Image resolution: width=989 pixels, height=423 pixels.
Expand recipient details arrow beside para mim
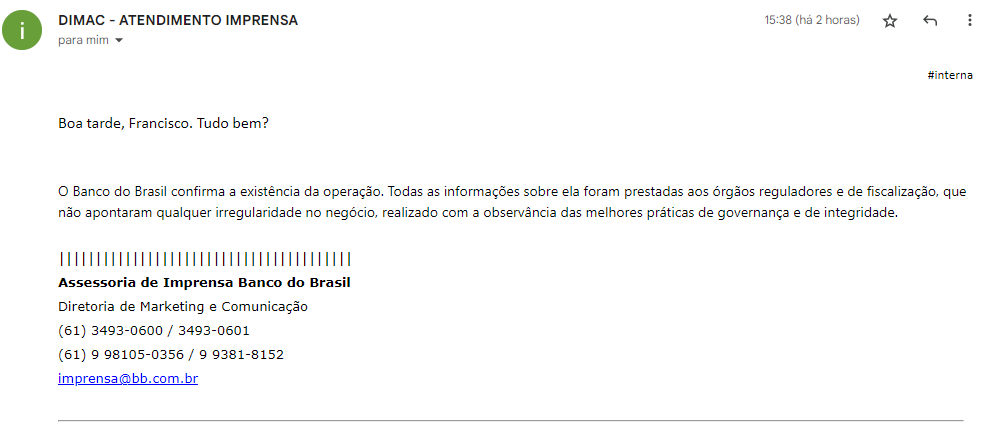[x=118, y=40]
